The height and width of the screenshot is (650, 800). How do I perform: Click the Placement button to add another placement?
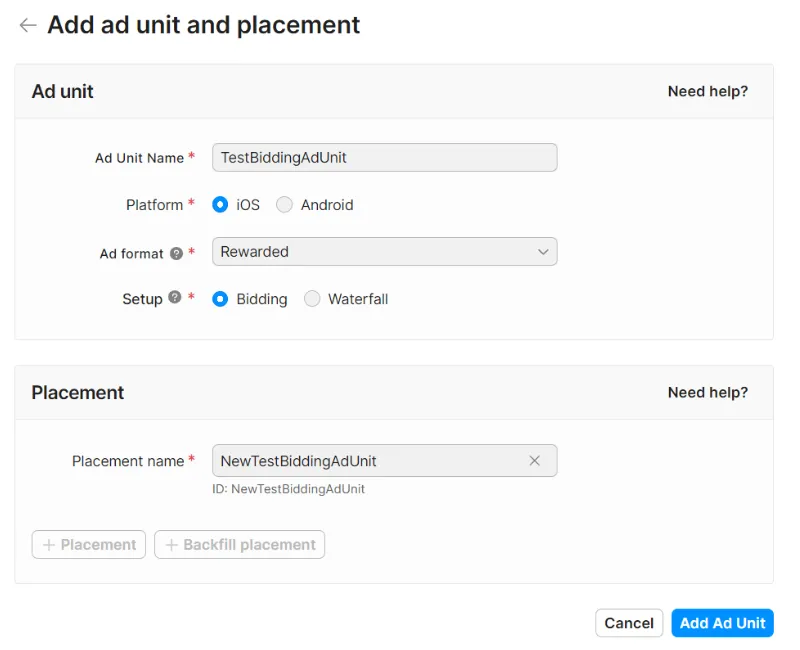tap(88, 544)
